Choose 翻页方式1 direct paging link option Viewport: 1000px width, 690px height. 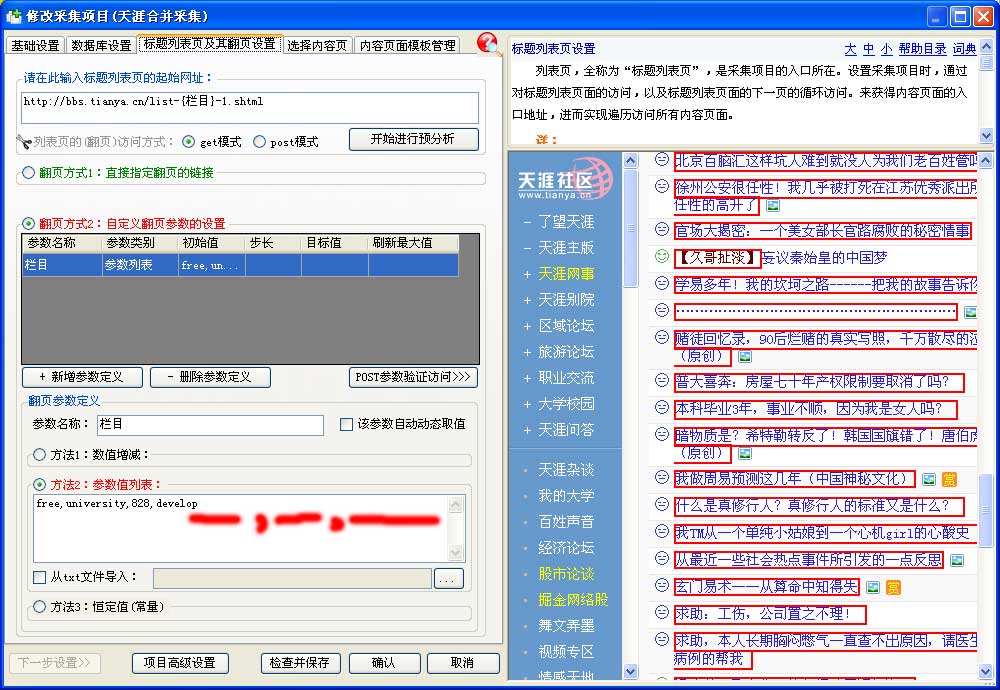coord(28,172)
